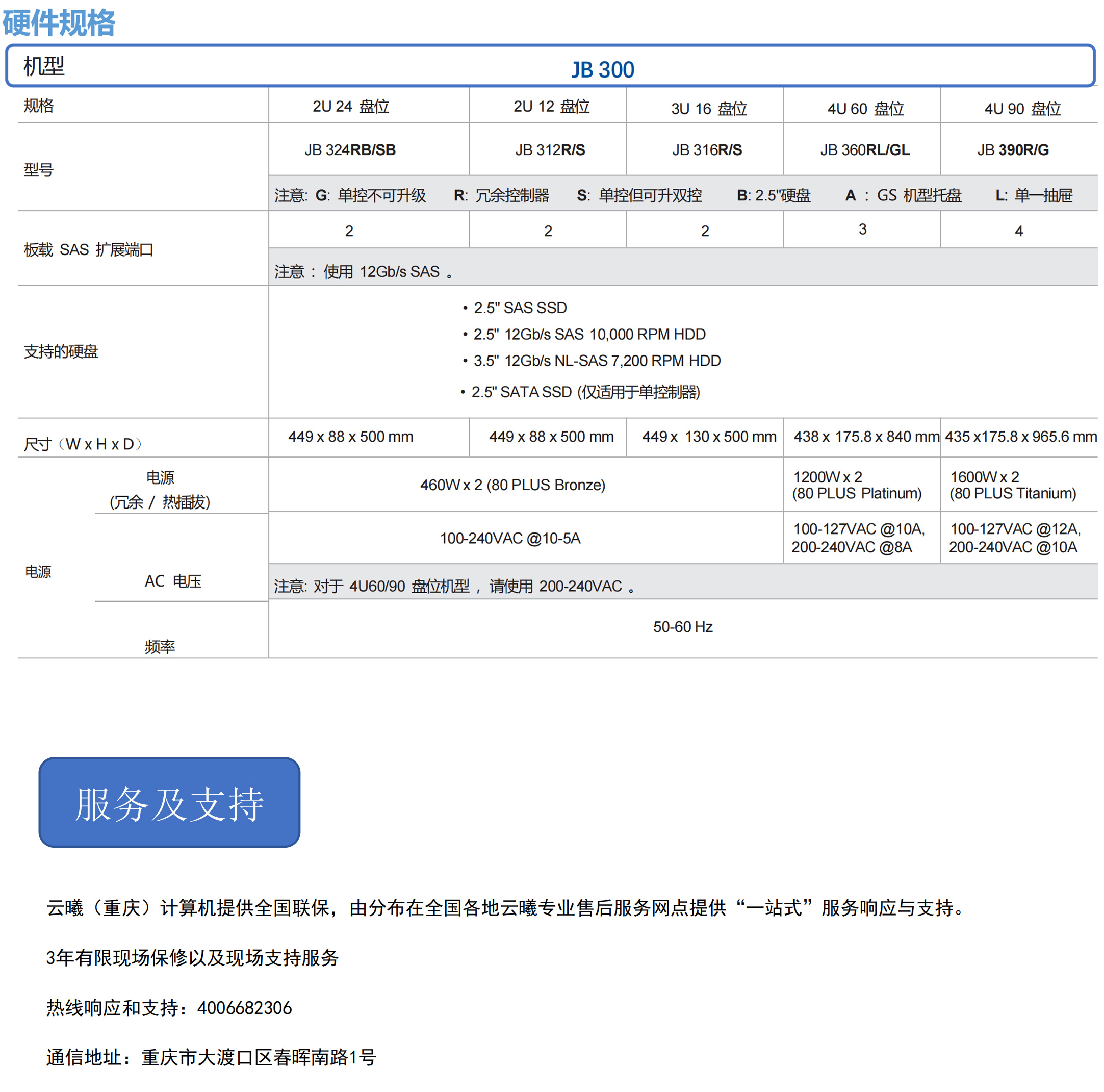Click the S: 单控但可升双控 note
Image resolution: width=1104 pixels, height=1092 pixels.
[639, 195]
